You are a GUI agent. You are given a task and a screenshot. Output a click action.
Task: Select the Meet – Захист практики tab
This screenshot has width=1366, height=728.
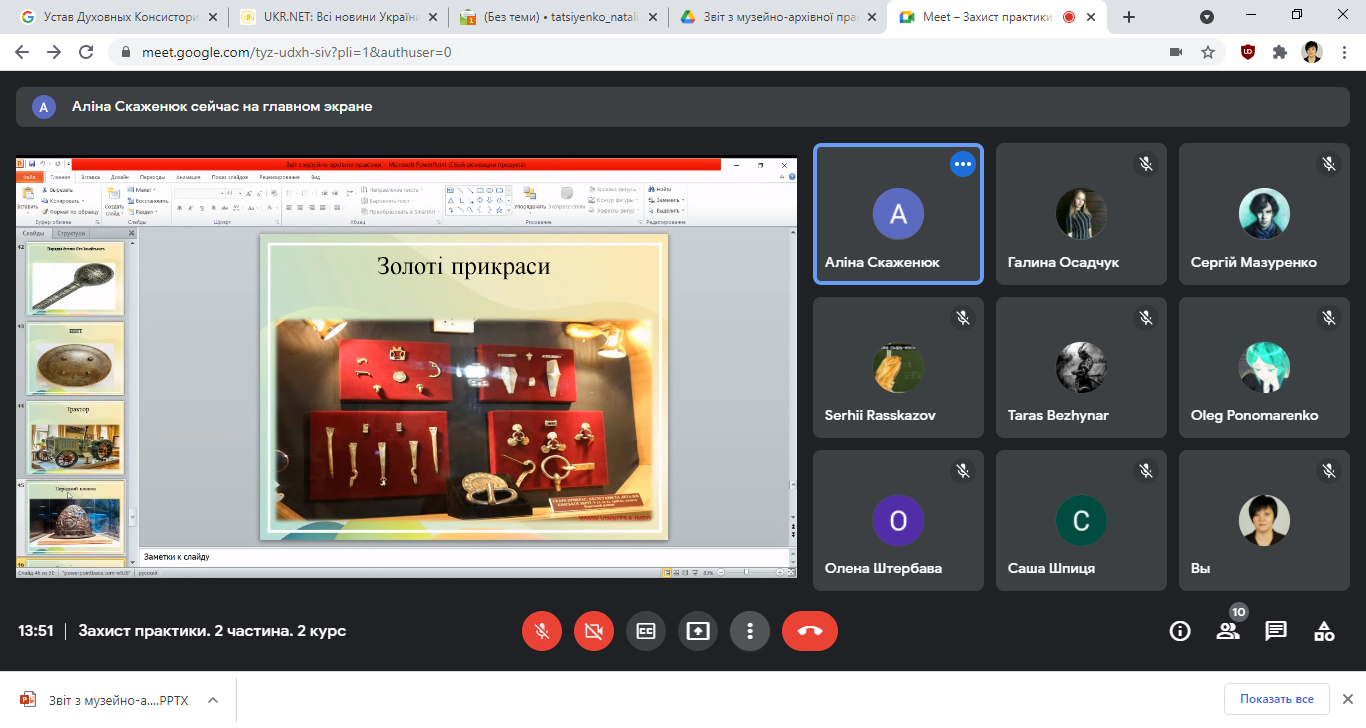pyautogui.click(x=996, y=17)
